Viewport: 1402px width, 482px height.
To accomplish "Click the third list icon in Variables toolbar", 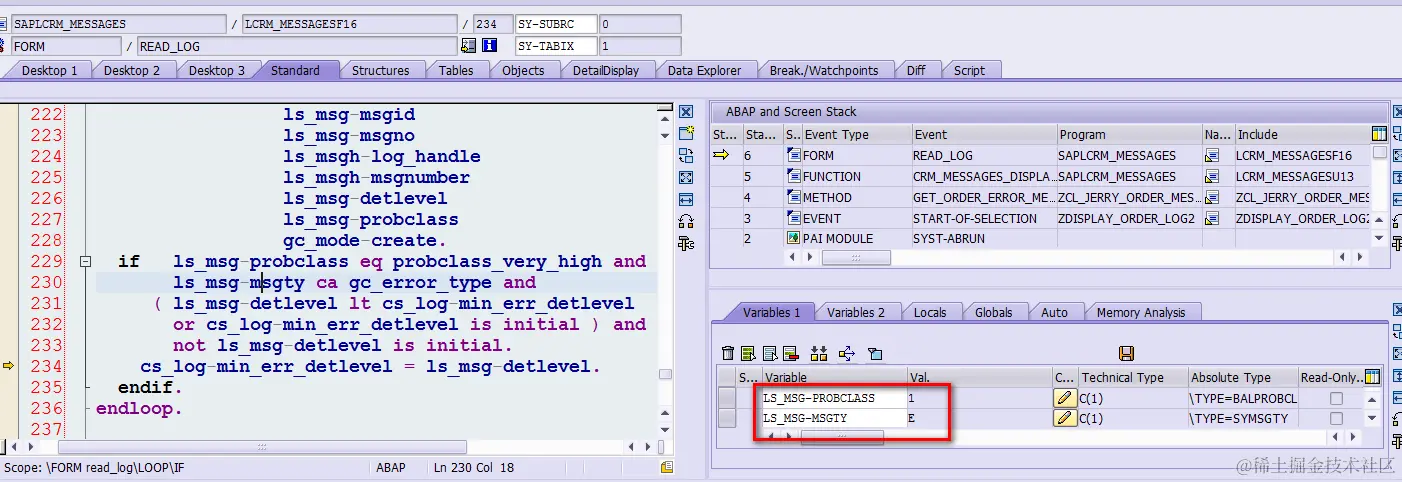I will click(769, 353).
